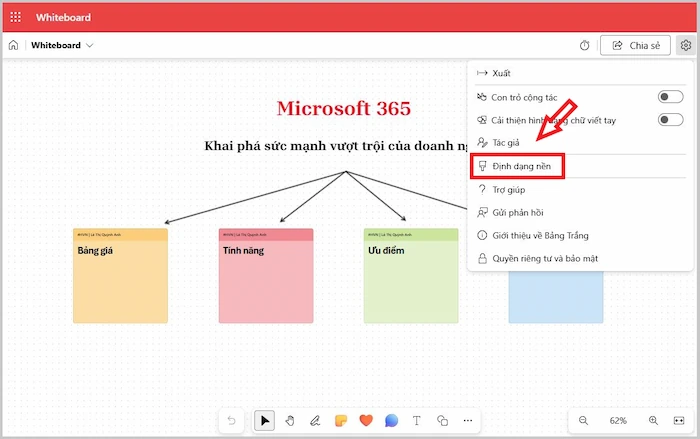
Task: Select the Tác giả menu item
Action: pyautogui.click(x=580, y=142)
